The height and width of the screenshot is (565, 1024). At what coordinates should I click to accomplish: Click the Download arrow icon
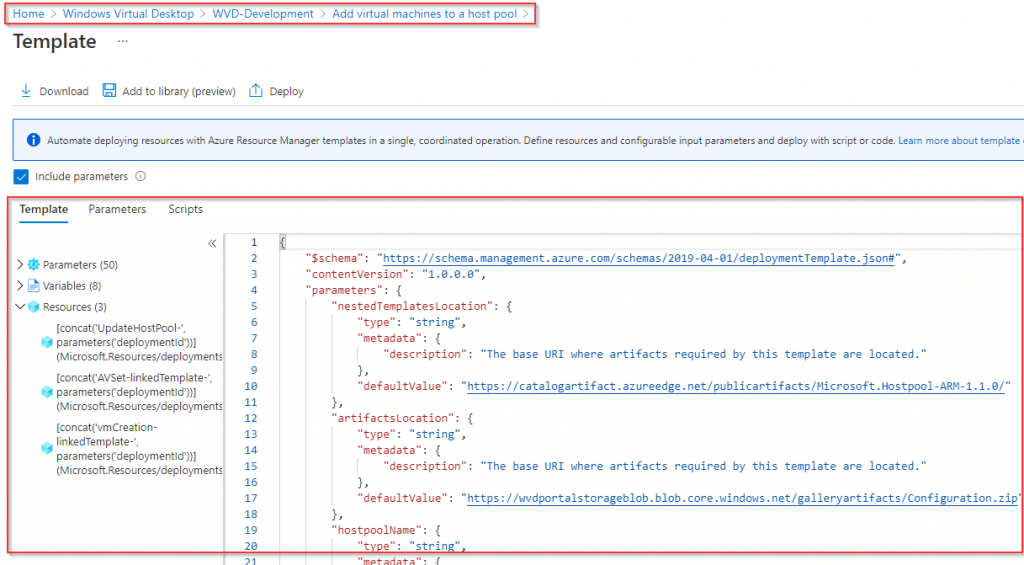[26, 91]
